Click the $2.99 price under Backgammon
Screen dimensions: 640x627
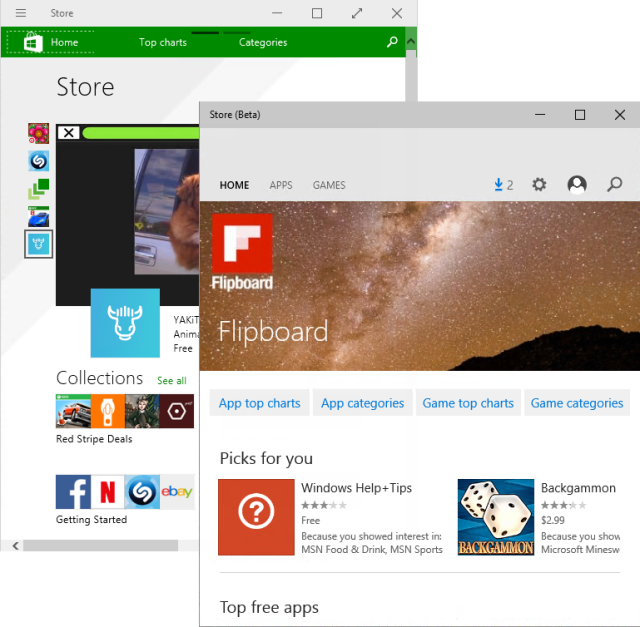pos(553,520)
